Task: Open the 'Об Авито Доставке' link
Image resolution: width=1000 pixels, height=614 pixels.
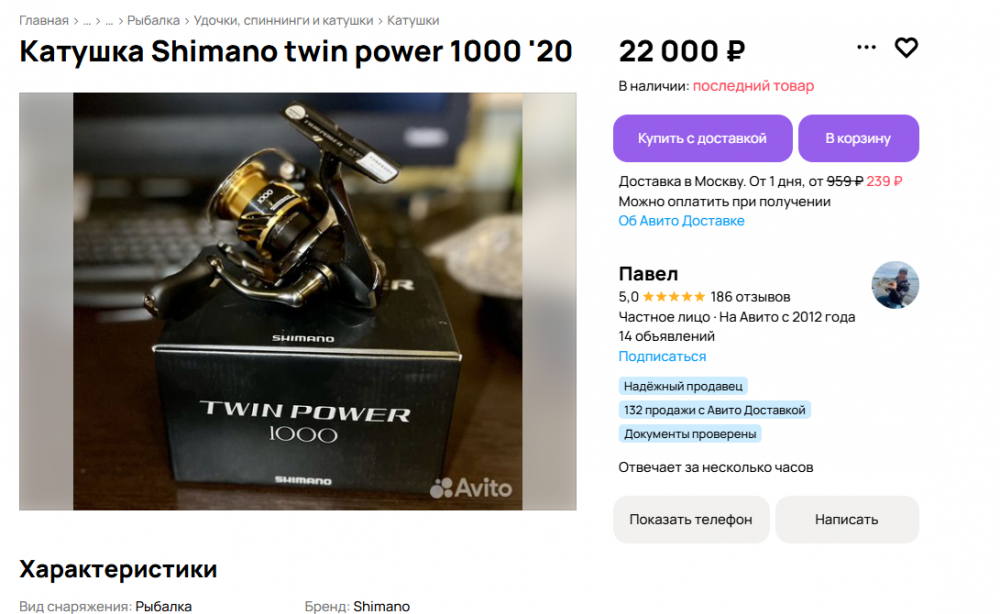Action: 681,221
